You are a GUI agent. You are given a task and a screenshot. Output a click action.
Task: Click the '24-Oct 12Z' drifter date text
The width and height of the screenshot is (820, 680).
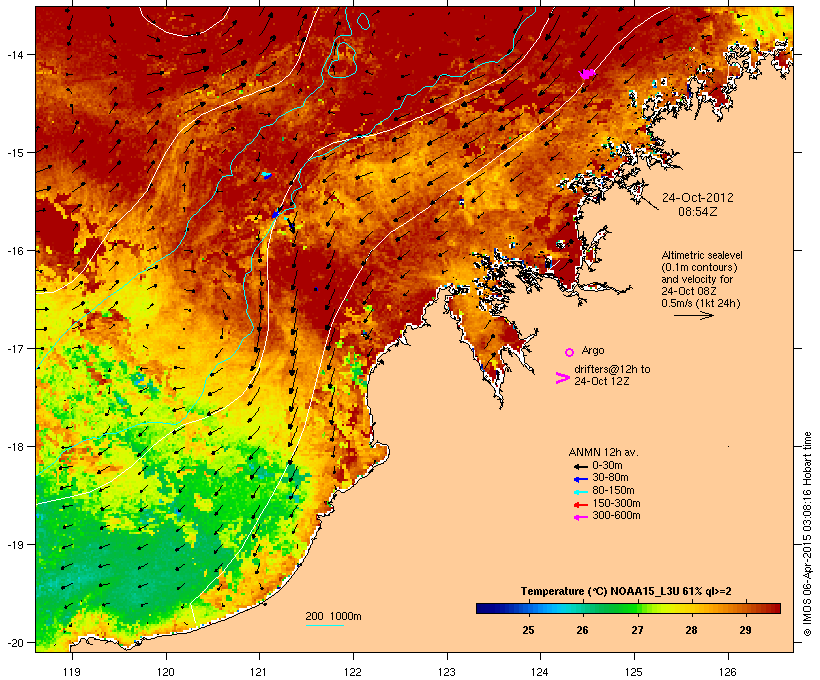(601, 381)
